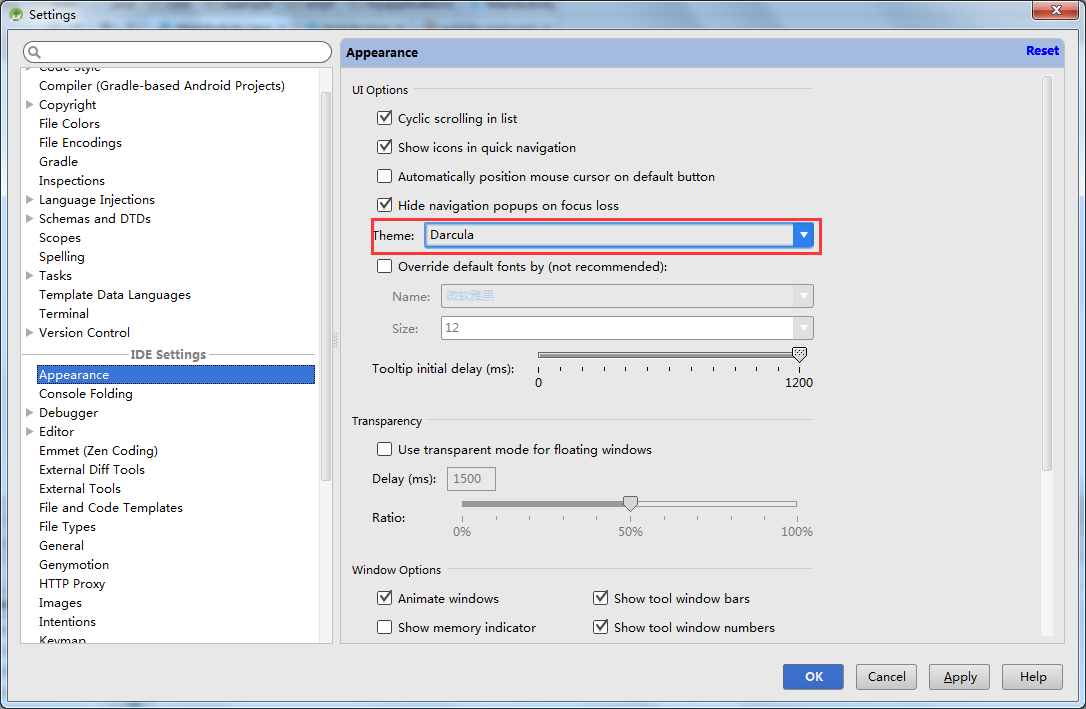Select Keymap in the settings list
Viewport: 1086px width, 709px height.
(x=62, y=640)
